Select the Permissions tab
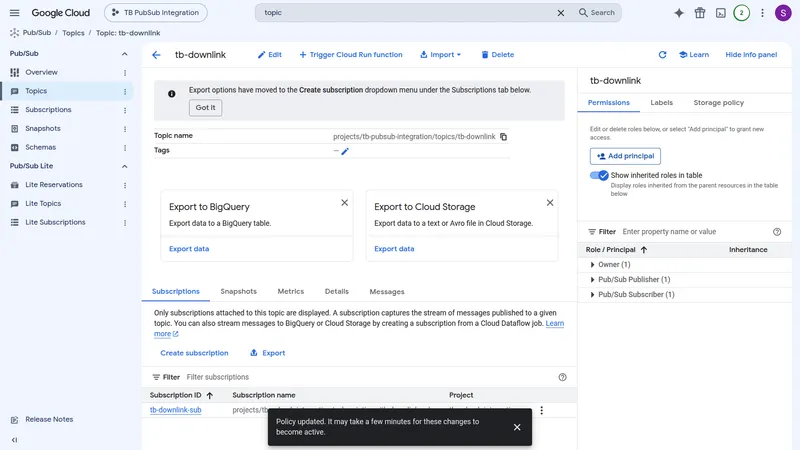This screenshot has height=450, width=800. tap(609, 103)
